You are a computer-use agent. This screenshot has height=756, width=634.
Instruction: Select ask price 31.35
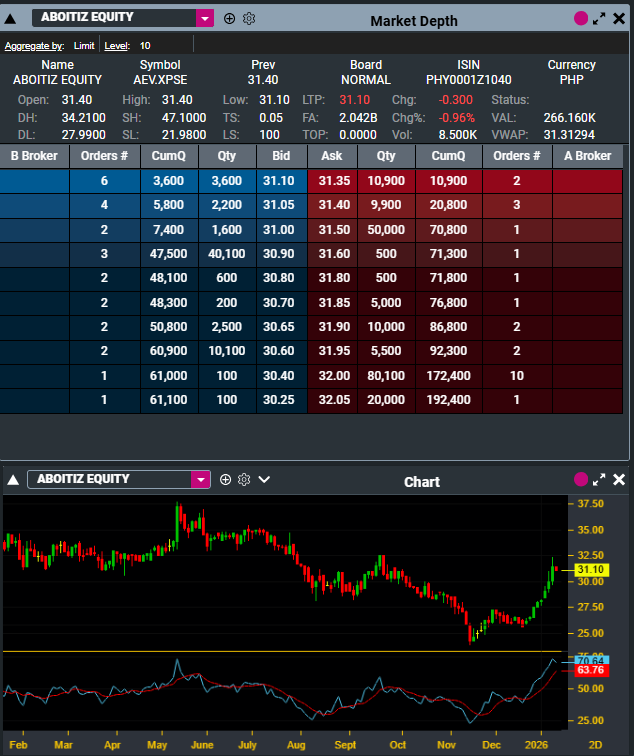[334, 181]
